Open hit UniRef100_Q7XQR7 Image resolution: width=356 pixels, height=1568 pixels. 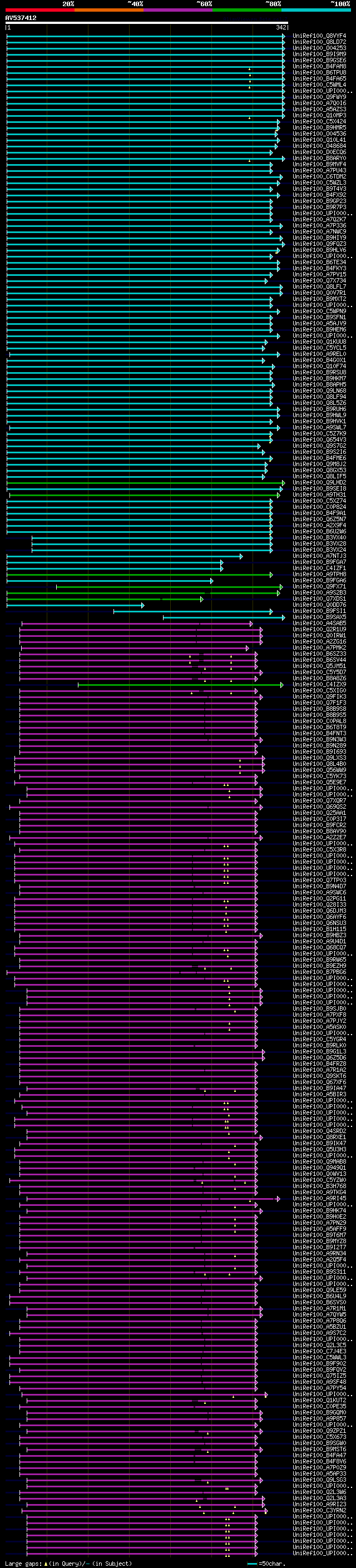319,801
